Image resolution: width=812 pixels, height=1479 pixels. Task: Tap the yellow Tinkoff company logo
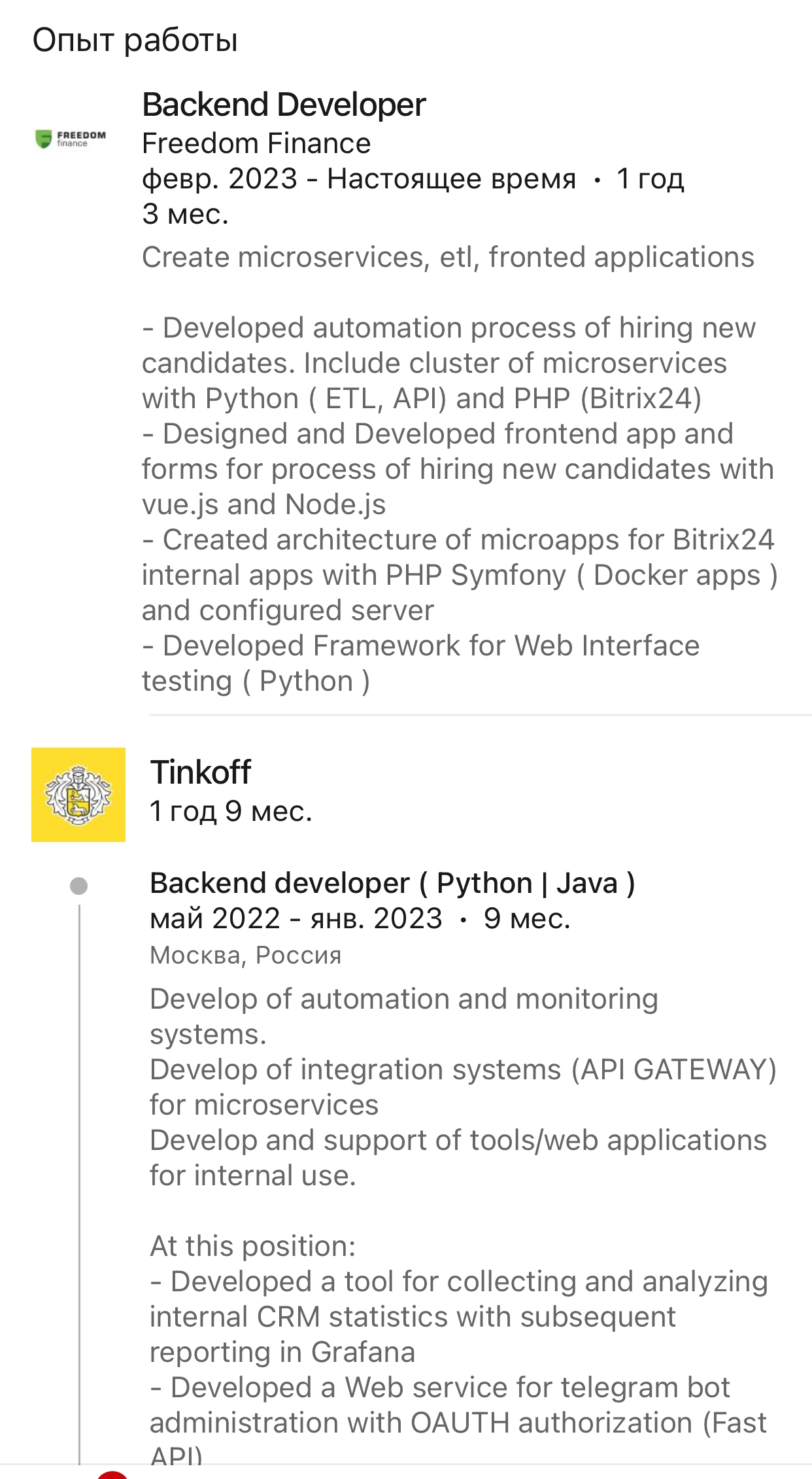coord(78,794)
